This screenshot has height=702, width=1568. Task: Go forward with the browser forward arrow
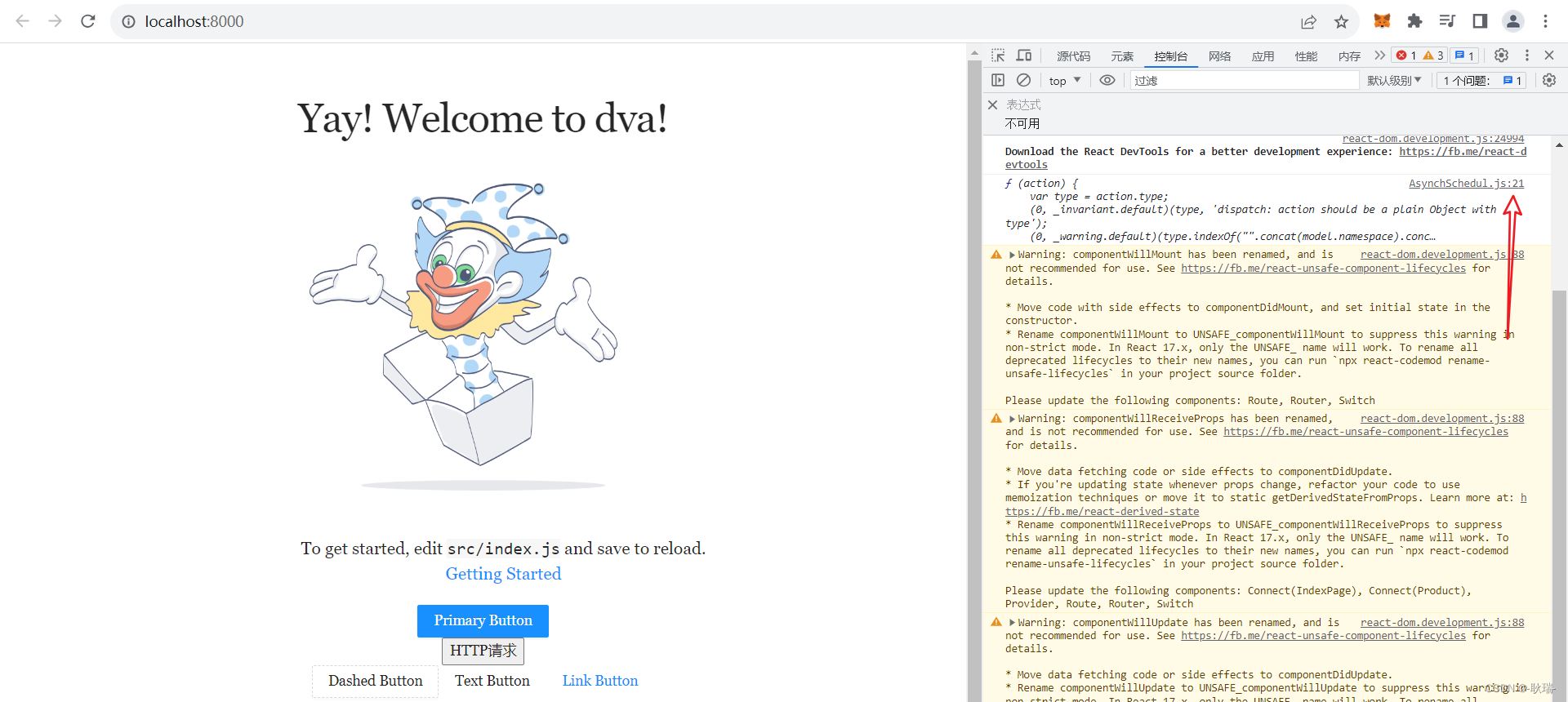pyautogui.click(x=56, y=21)
